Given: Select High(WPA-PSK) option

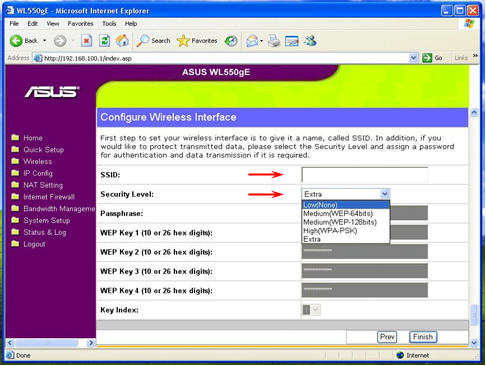Looking at the screenshot, I should [x=346, y=231].
